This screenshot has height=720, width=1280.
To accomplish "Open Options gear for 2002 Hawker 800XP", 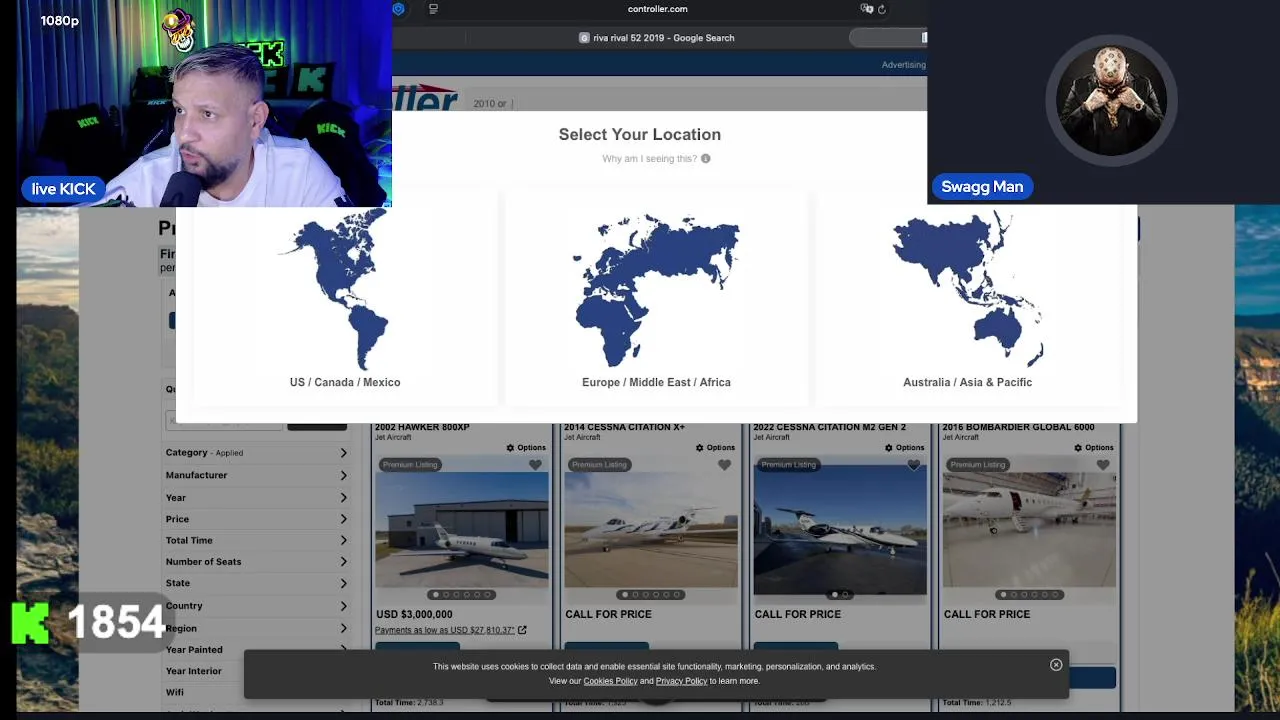I will (x=526, y=448).
